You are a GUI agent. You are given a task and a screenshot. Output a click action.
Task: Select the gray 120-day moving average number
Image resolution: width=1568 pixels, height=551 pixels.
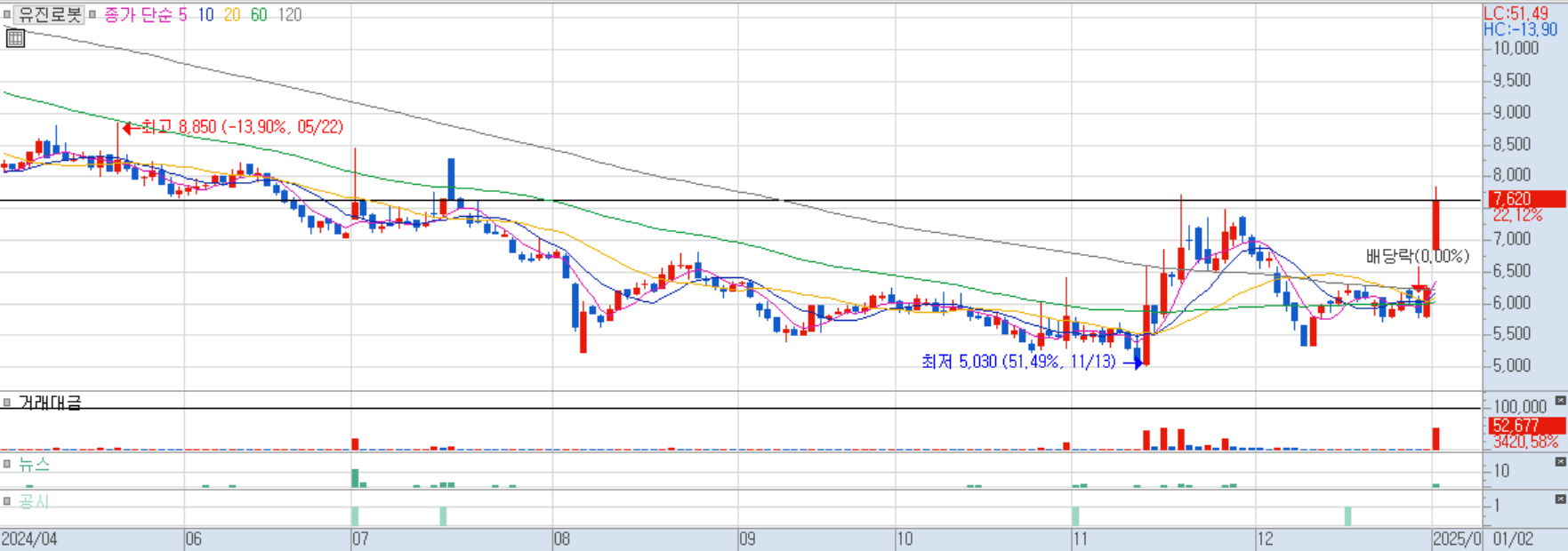coord(289,15)
